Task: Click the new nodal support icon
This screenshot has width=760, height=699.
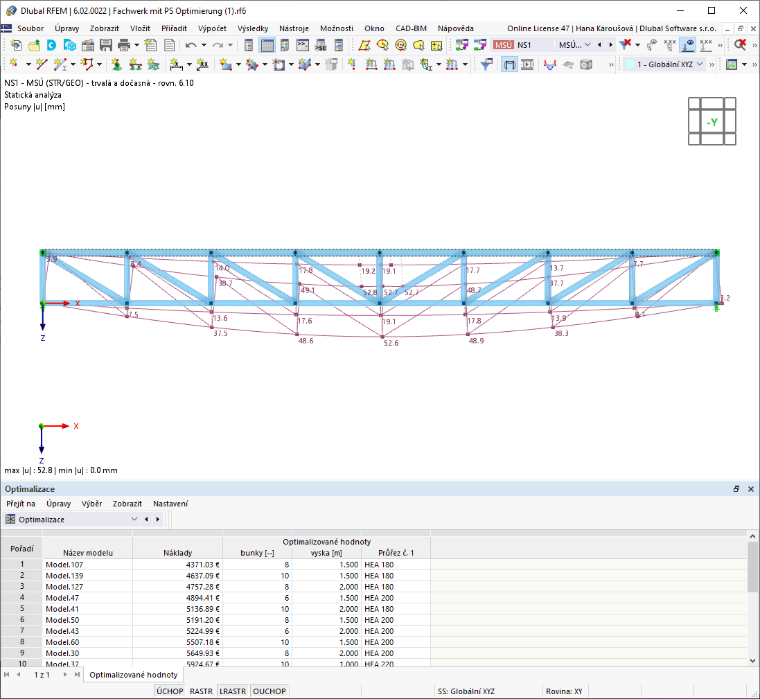Action: pos(116,64)
